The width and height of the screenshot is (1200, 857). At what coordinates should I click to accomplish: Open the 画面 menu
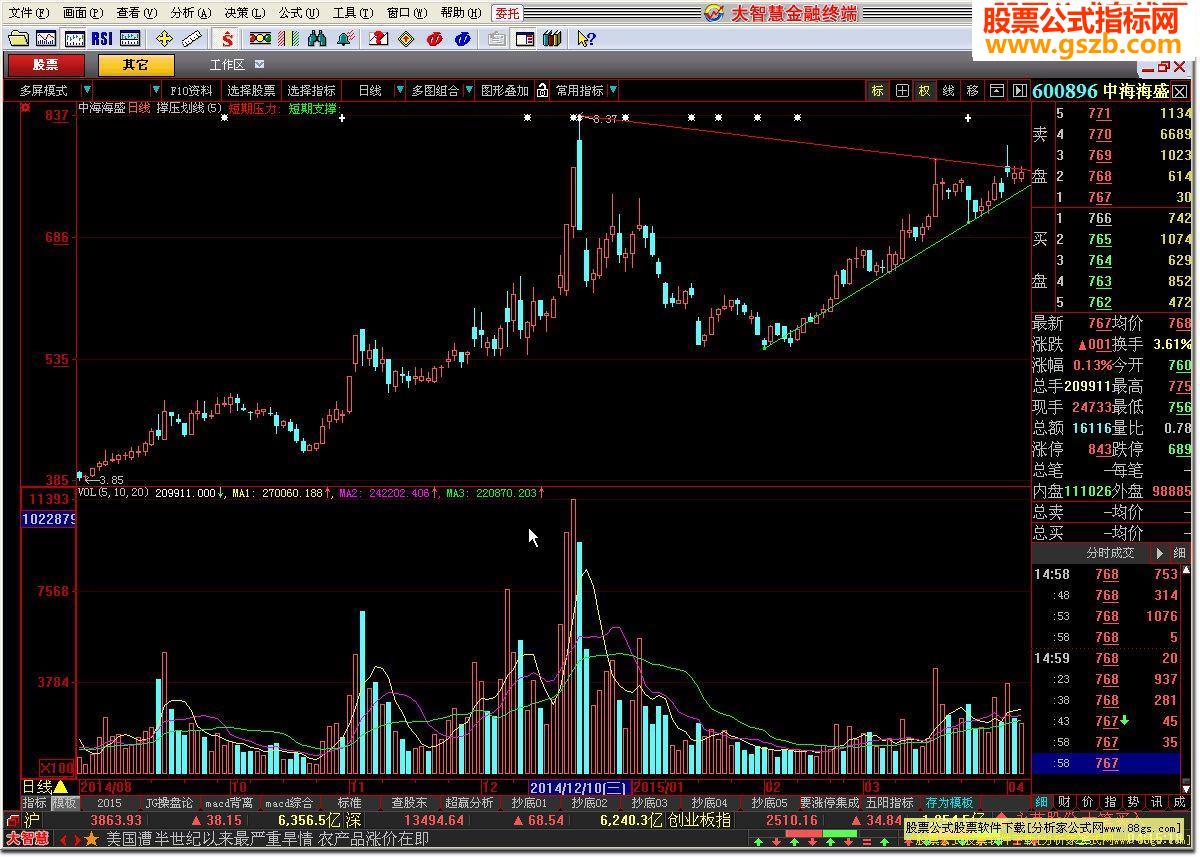coord(81,12)
